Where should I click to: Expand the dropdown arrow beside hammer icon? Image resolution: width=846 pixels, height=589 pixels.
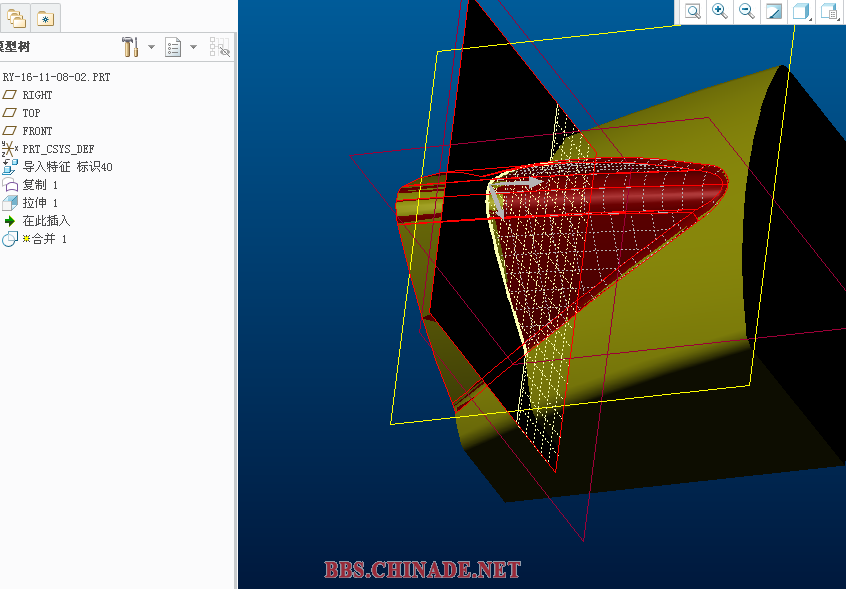pos(151,47)
